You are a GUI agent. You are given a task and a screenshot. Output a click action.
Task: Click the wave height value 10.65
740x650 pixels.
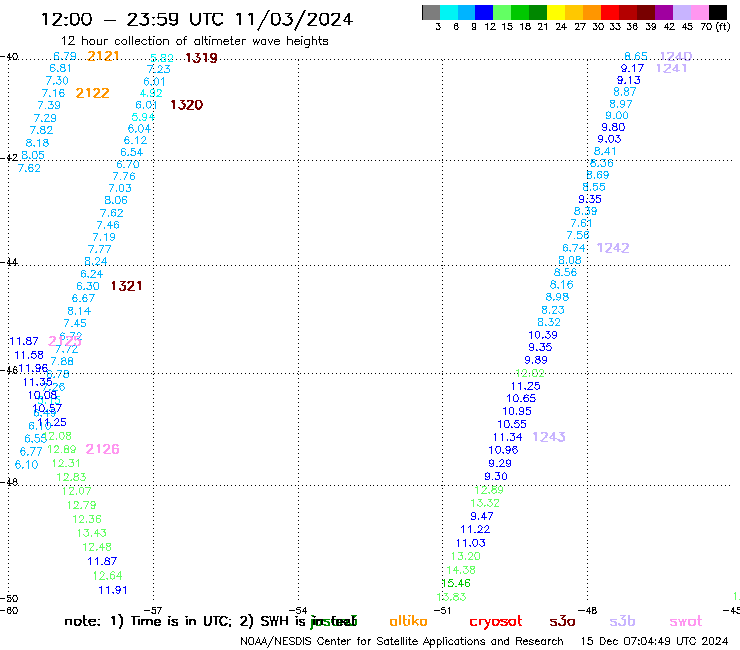click(521, 398)
